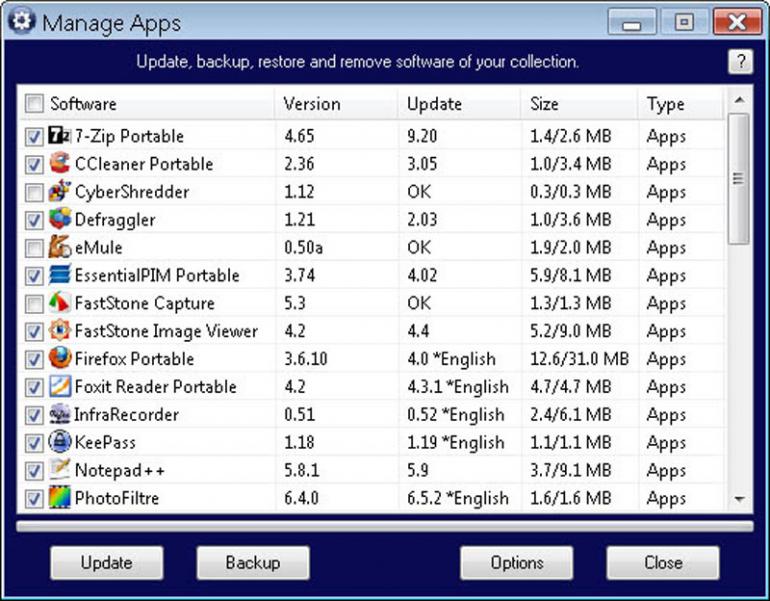Click the Foxit Reader Portable icon

59,386
